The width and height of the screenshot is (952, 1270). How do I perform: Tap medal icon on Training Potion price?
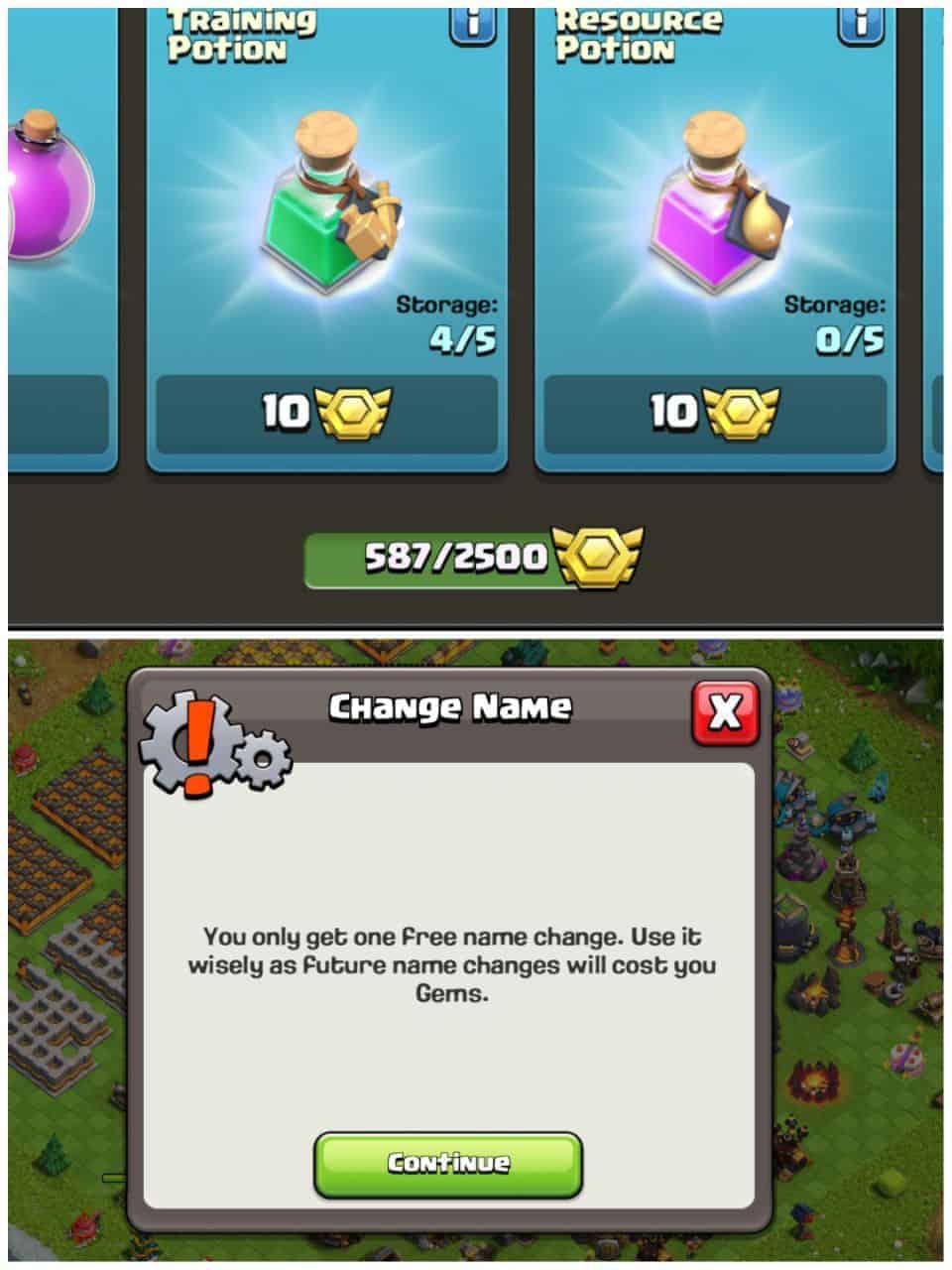353,411
